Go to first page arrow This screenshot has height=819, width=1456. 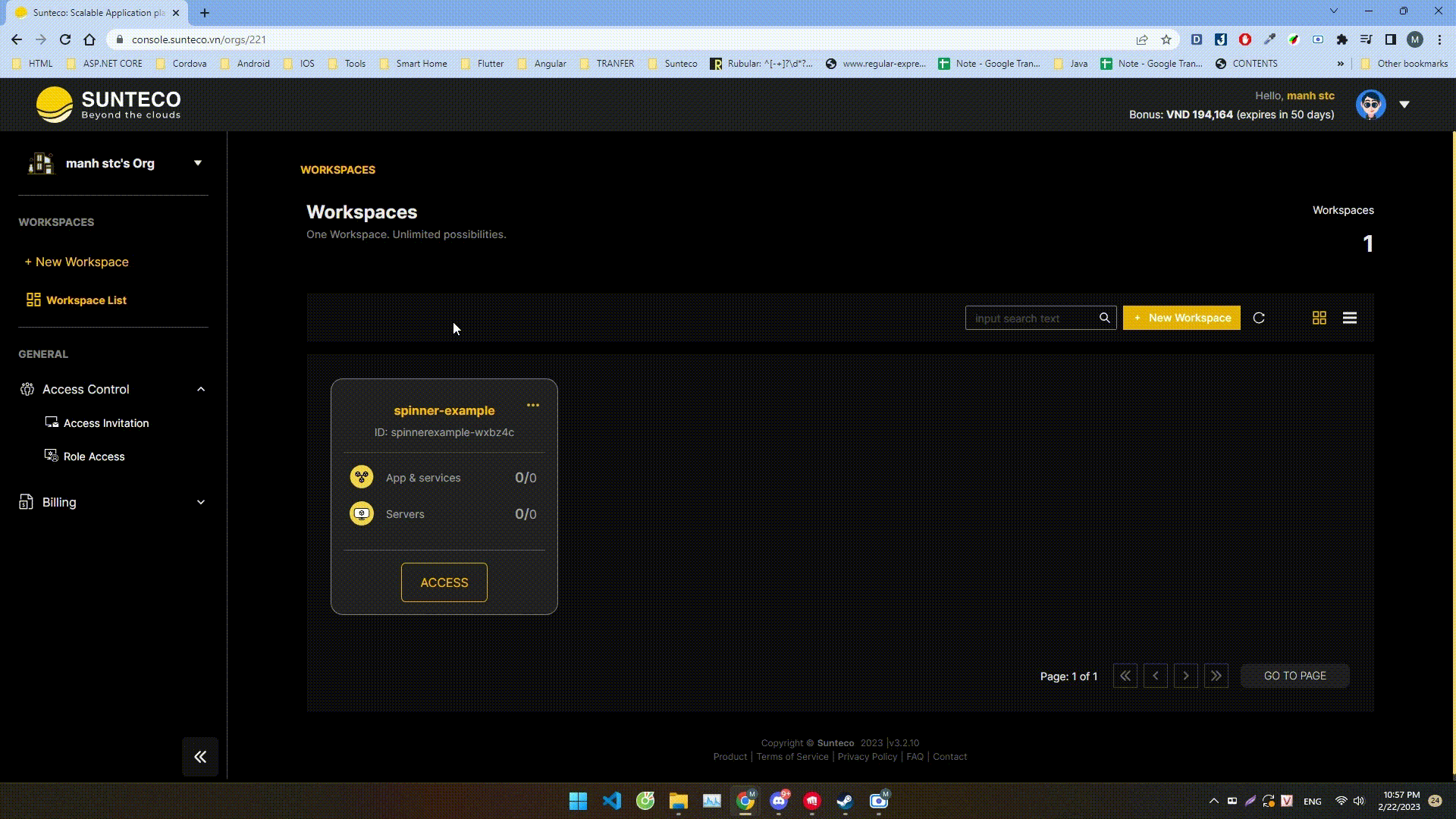tap(1125, 676)
